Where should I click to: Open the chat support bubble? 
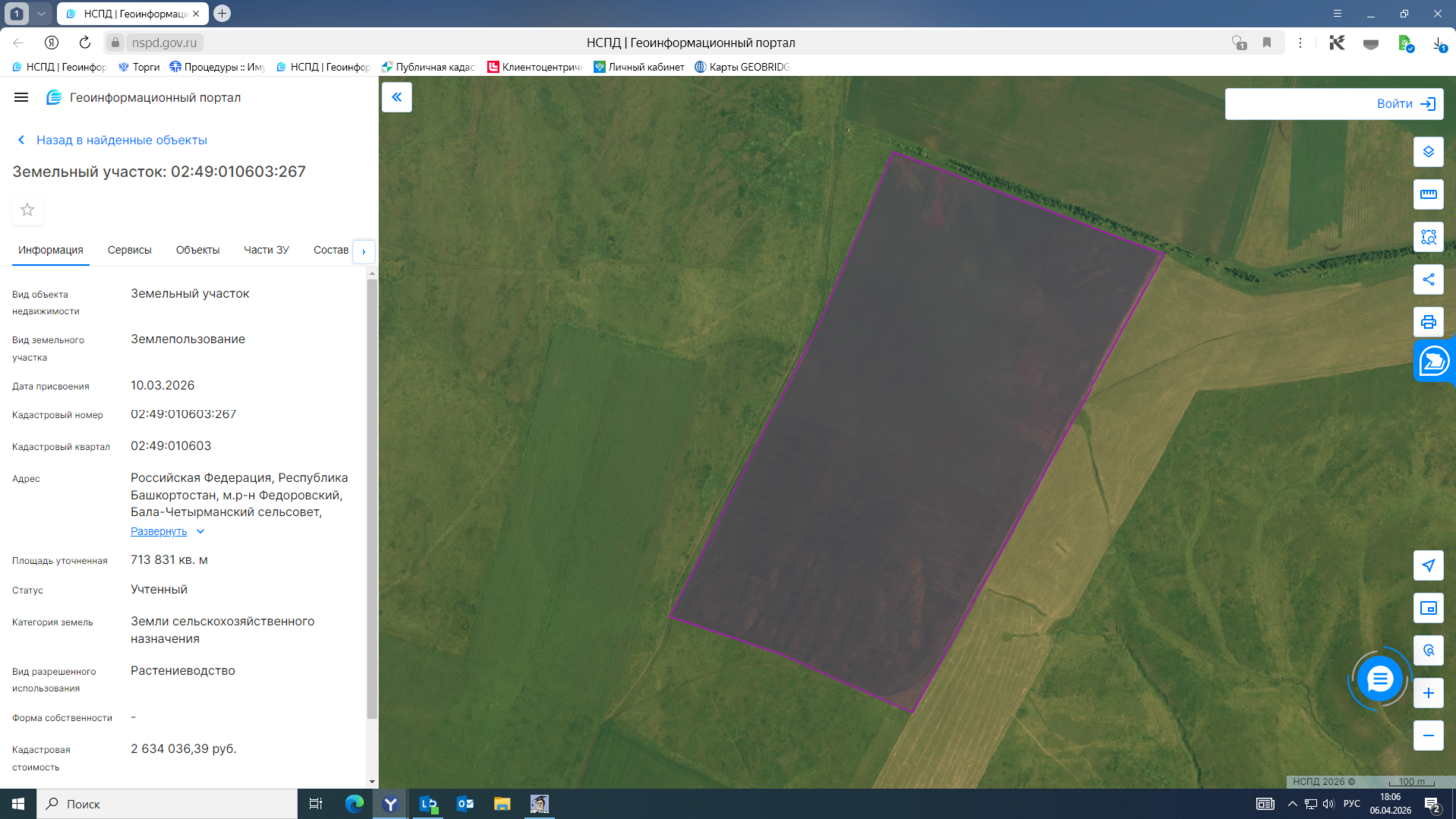click(1379, 679)
